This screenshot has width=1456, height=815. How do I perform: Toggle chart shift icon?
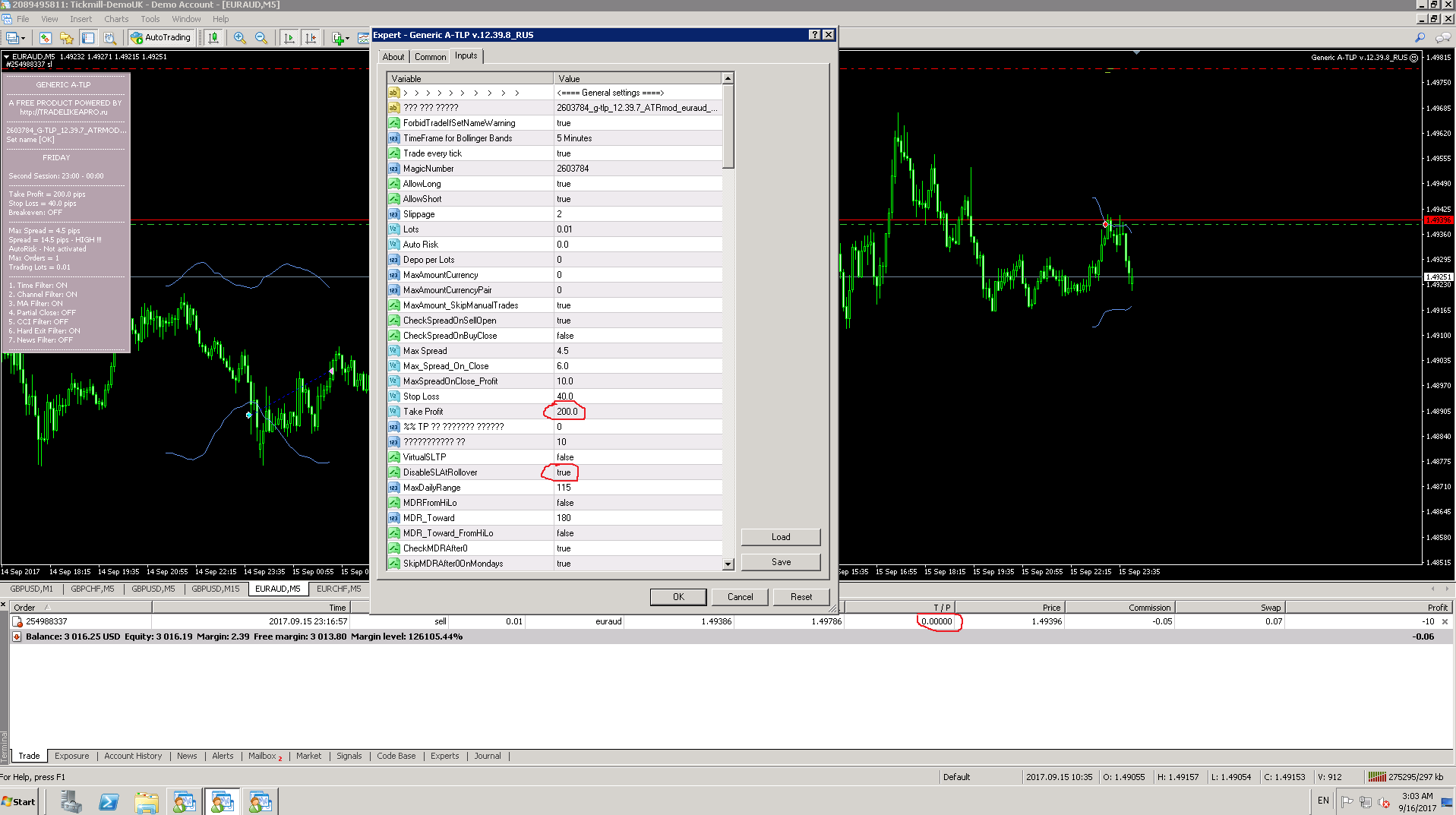tap(310, 37)
